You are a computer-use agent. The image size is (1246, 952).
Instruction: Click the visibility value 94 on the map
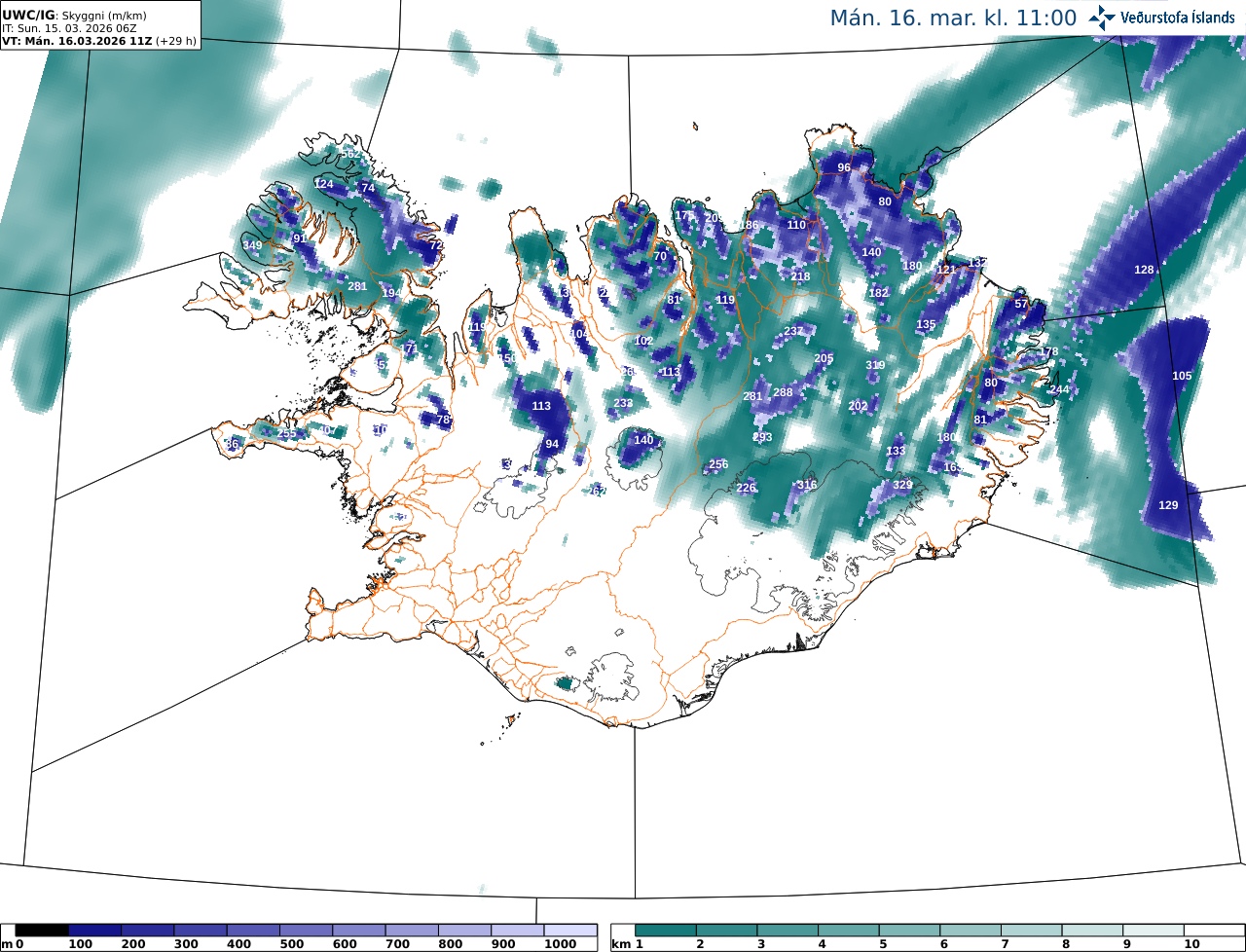(x=552, y=444)
